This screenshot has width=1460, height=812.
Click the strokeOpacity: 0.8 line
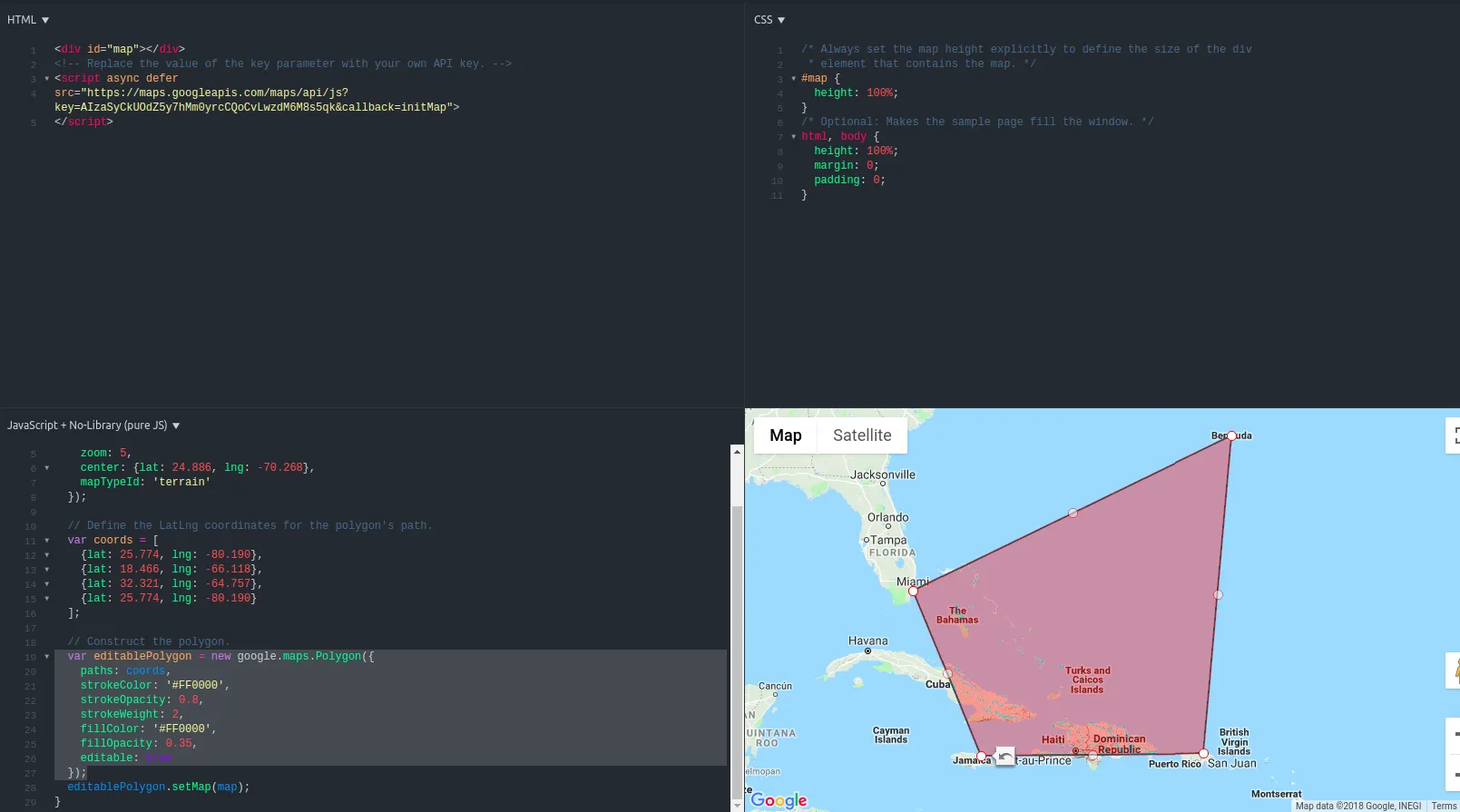click(142, 699)
